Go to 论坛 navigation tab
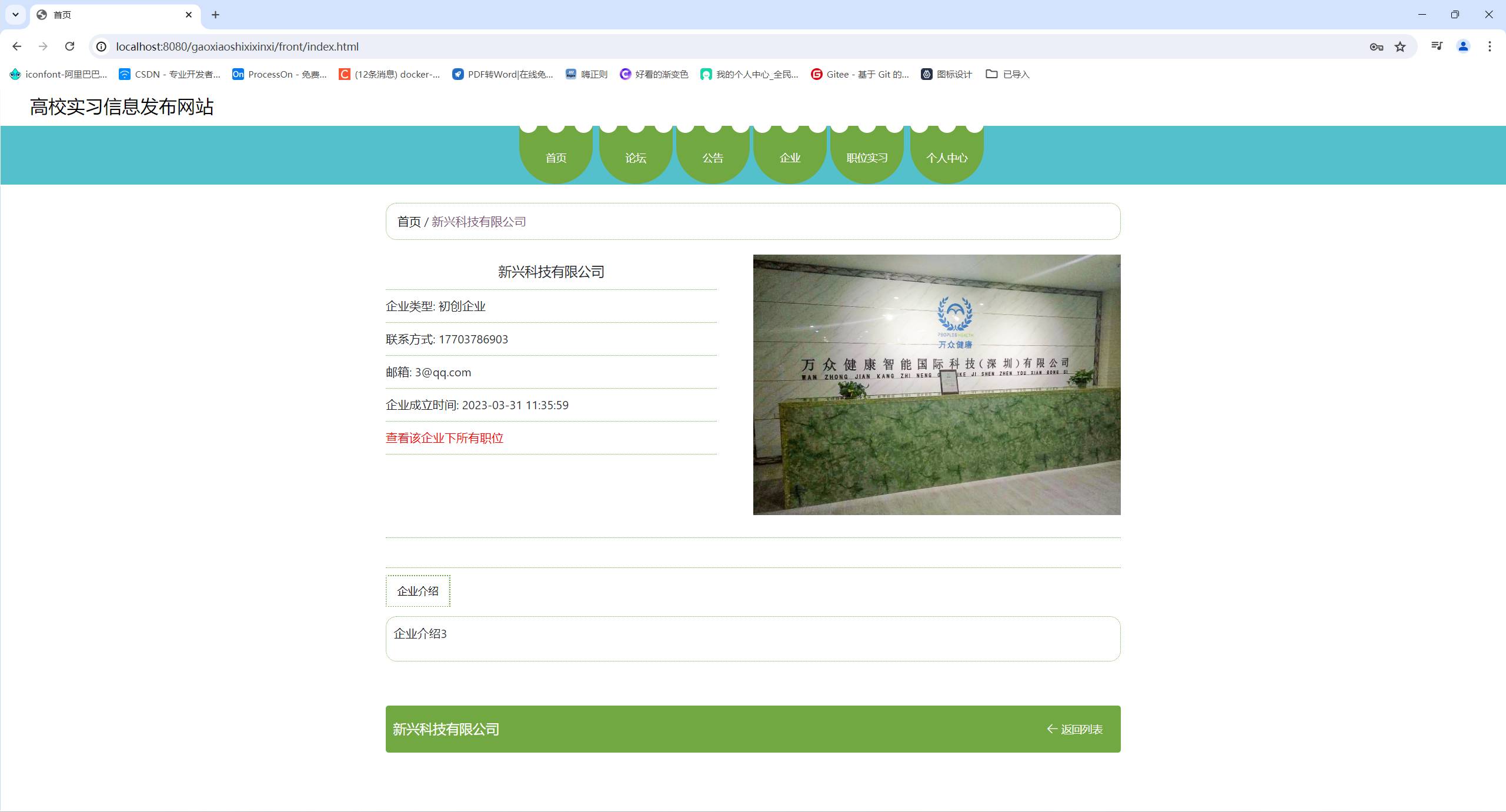This screenshot has height=812, width=1506. (x=635, y=158)
